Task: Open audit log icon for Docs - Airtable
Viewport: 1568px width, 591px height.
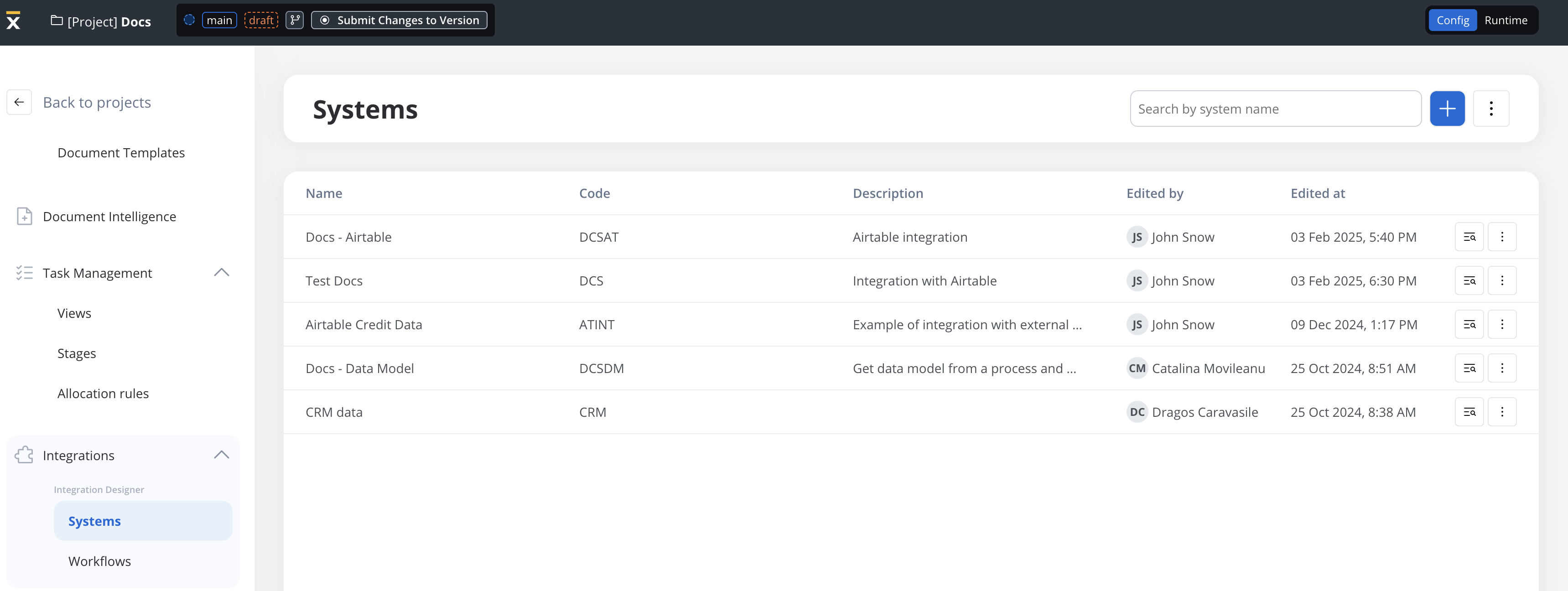Action: coord(1469,237)
